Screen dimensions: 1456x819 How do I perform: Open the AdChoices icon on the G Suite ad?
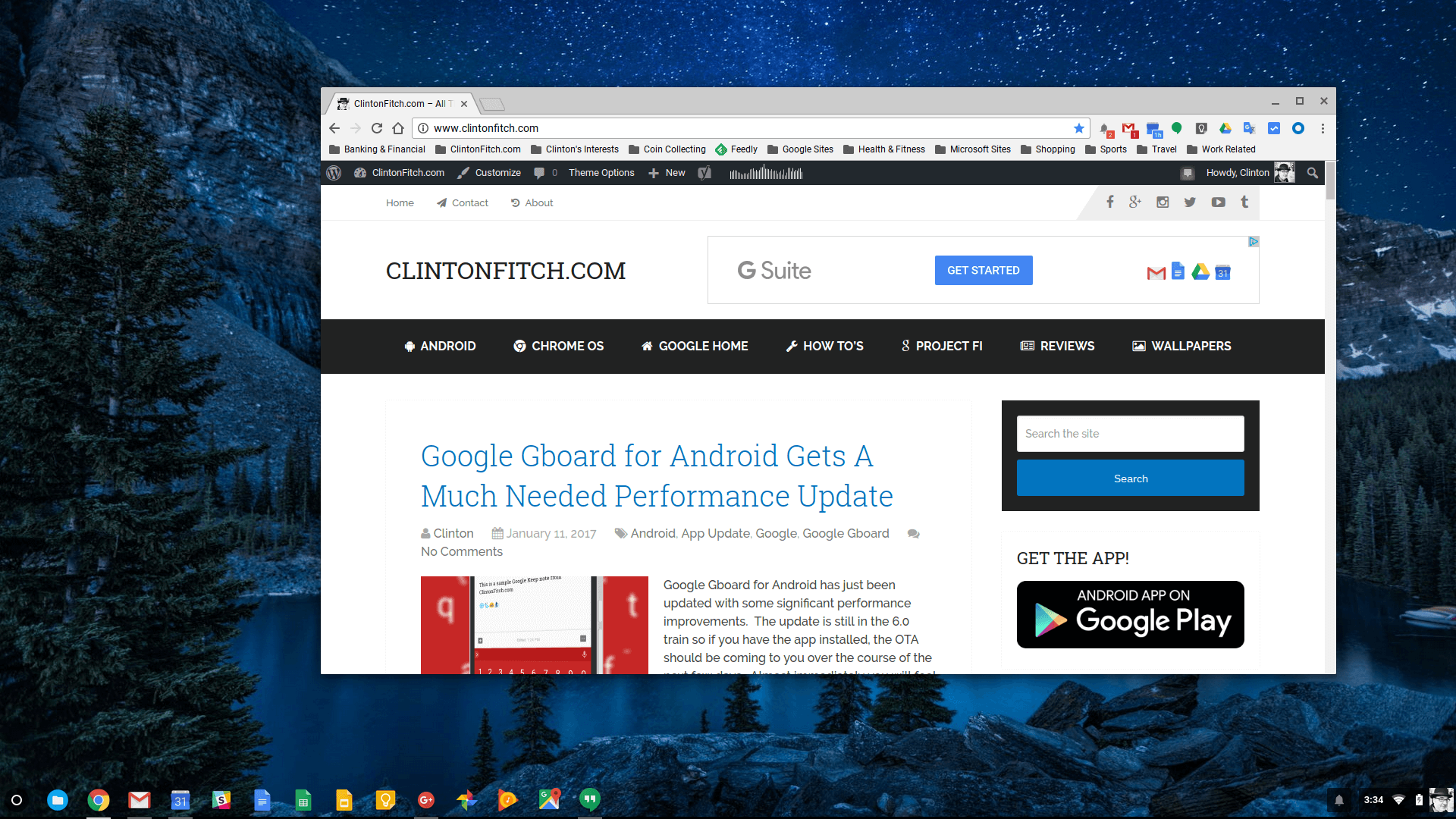tap(1254, 242)
